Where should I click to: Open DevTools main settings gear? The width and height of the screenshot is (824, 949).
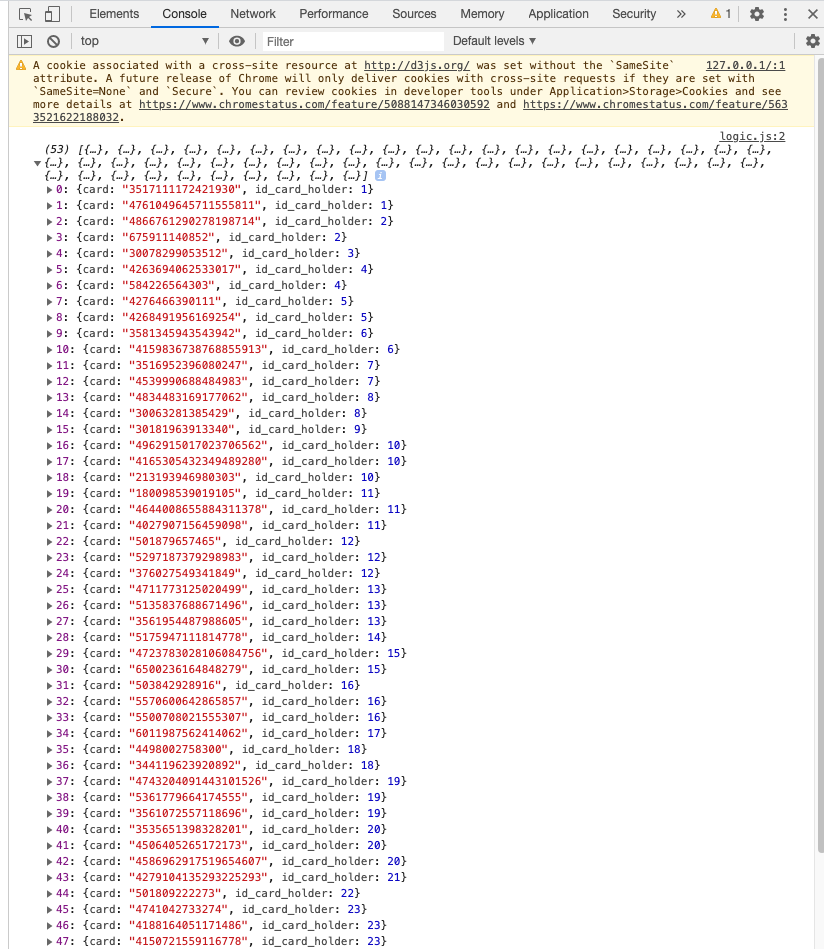point(757,14)
